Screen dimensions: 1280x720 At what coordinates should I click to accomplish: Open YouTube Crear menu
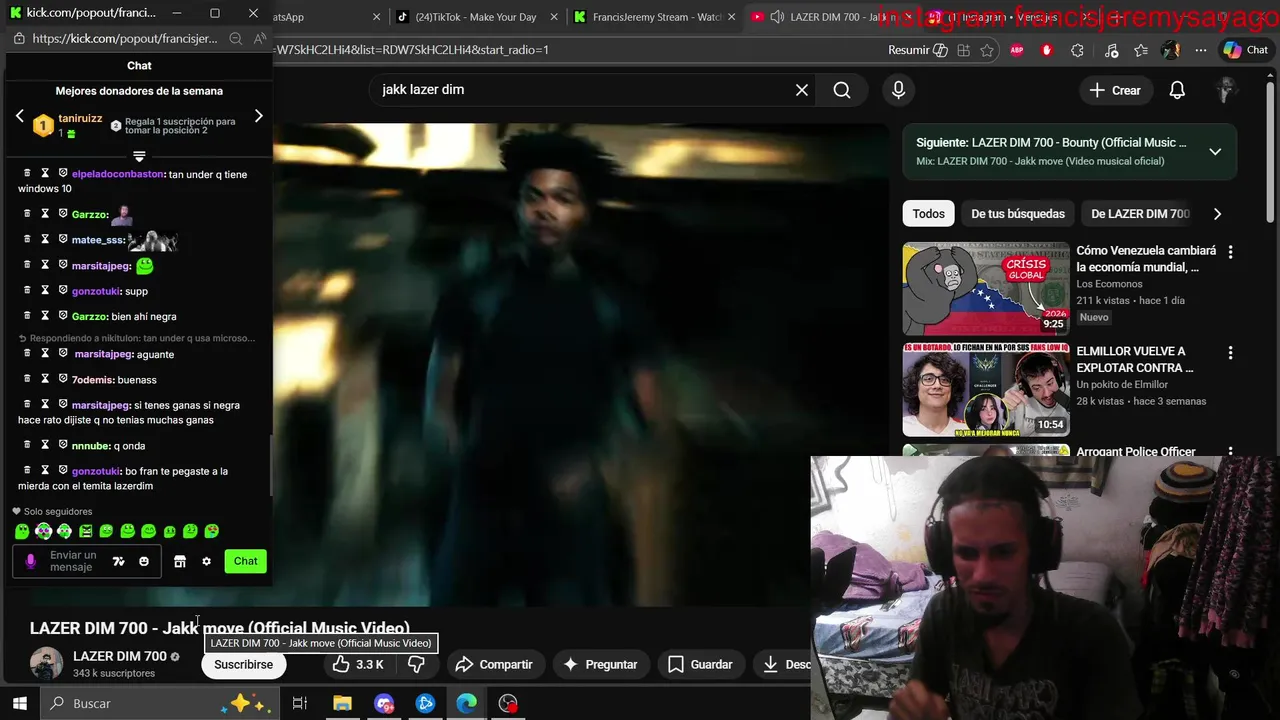click(1115, 90)
